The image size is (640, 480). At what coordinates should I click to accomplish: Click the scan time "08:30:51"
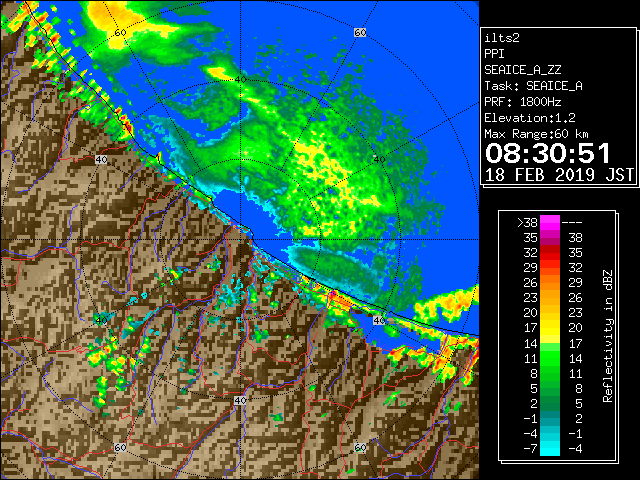click(548, 153)
